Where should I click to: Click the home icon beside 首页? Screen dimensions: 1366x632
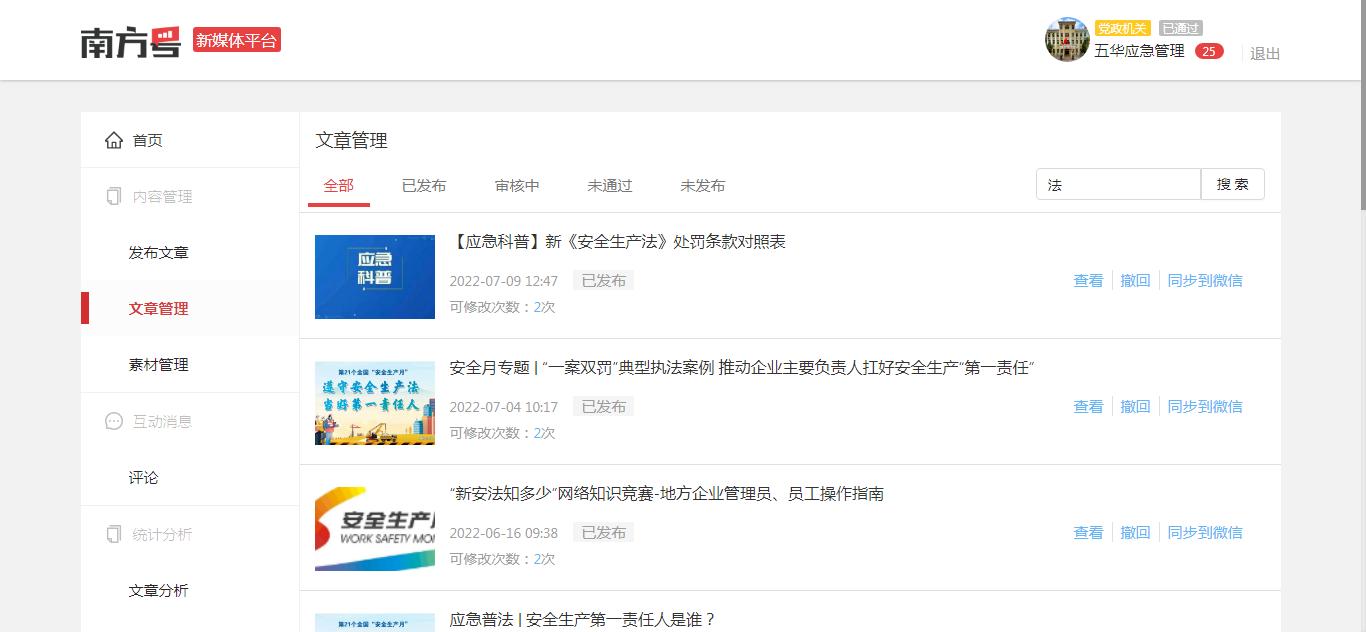[114, 140]
